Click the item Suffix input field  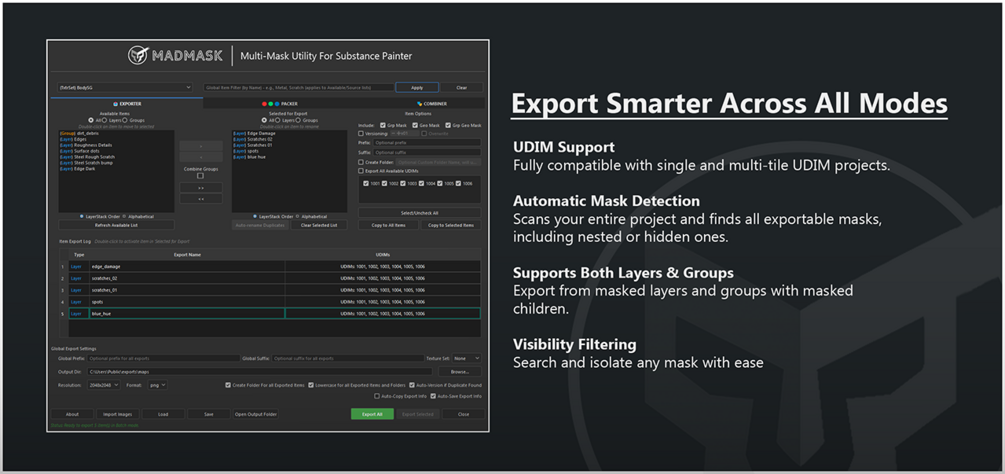[427, 152]
